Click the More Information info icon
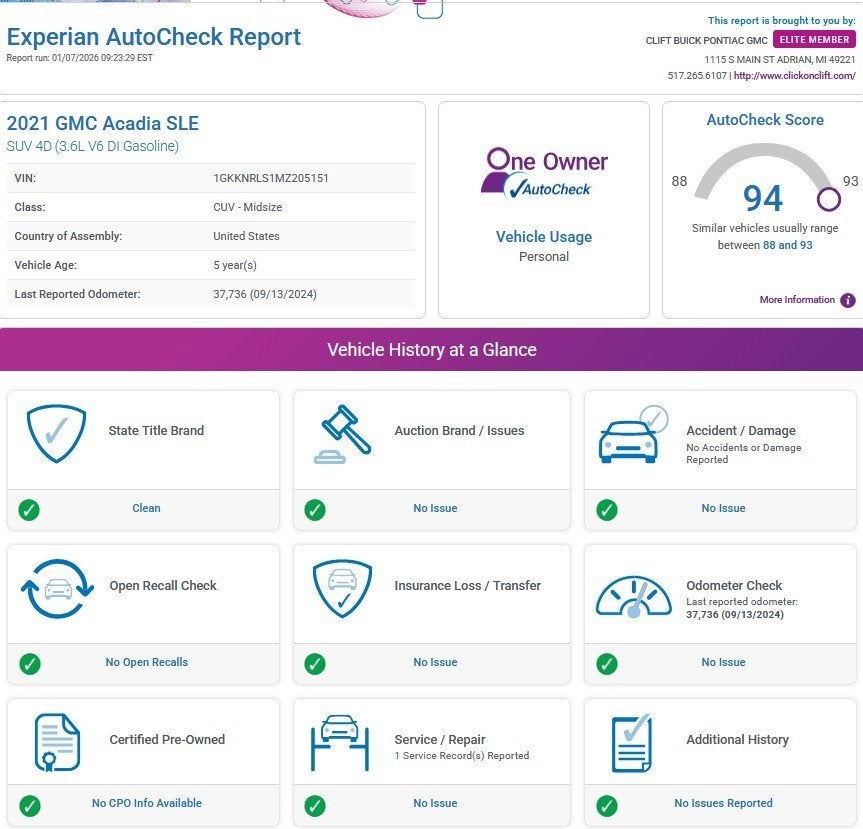 (847, 300)
